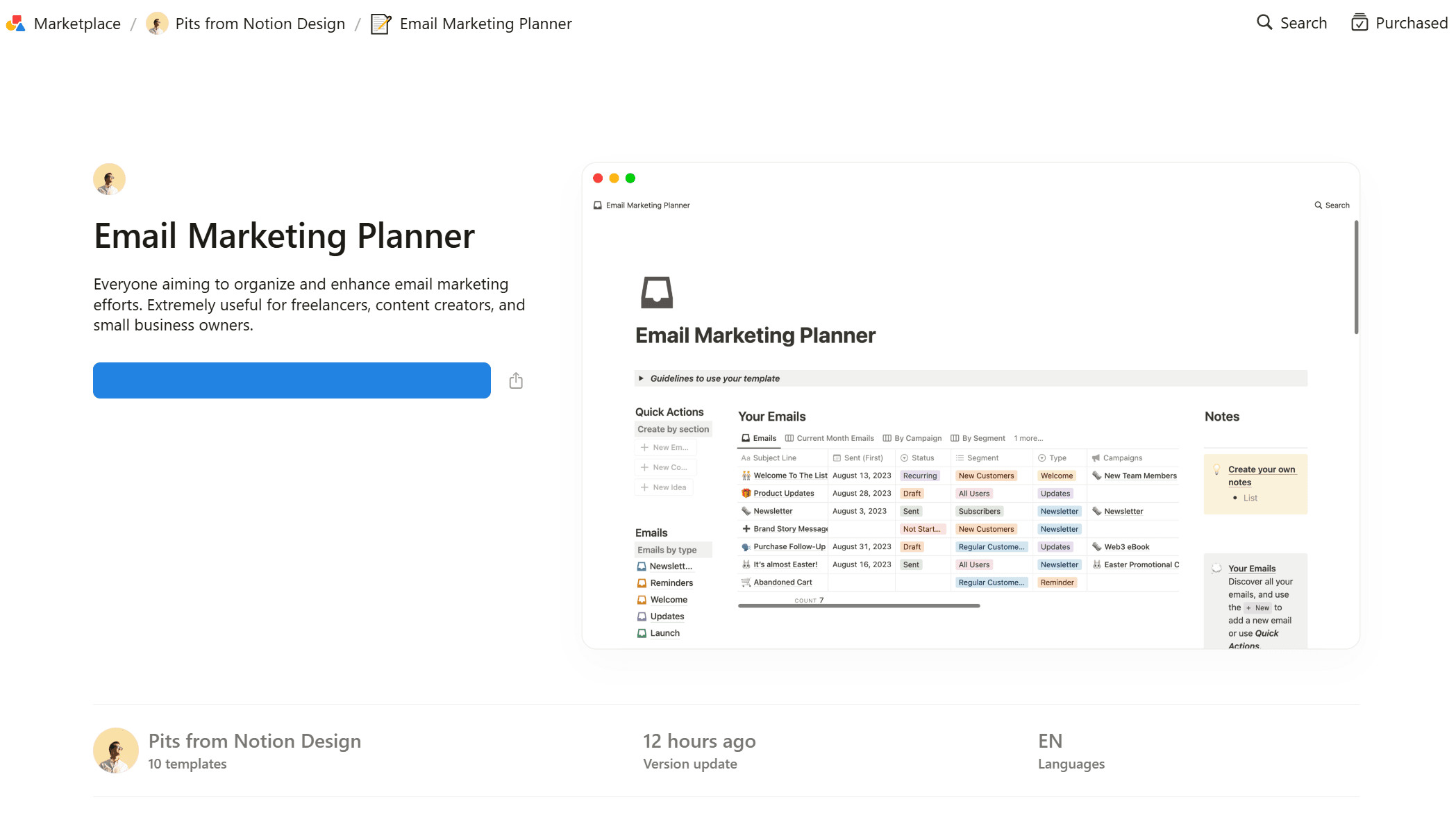
Task: Click the Welcome inbox icon in Emails list
Action: pos(642,600)
